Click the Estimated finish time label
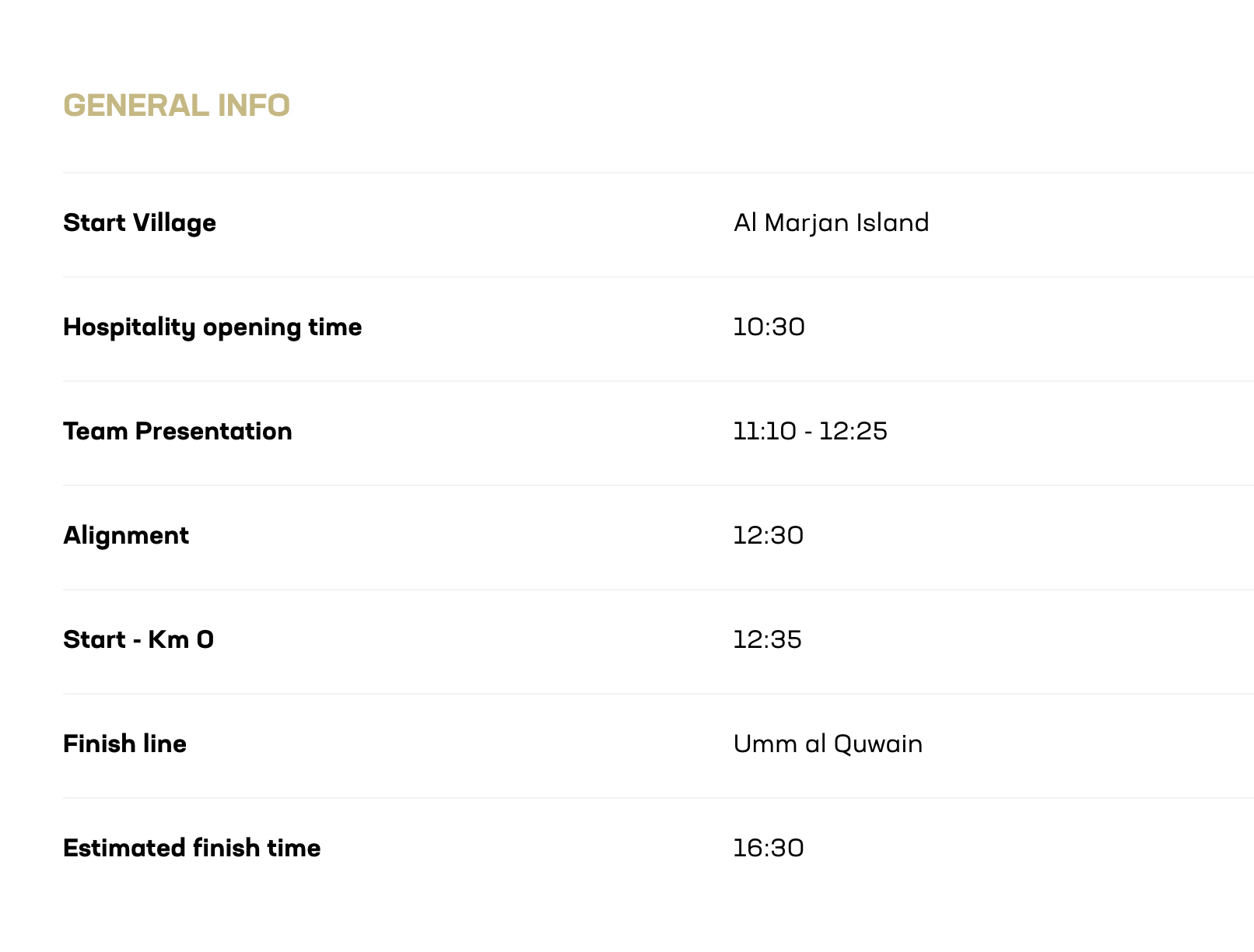This screenshot has width=1254, height=952. pyautogui.click(x=191, y=849)
